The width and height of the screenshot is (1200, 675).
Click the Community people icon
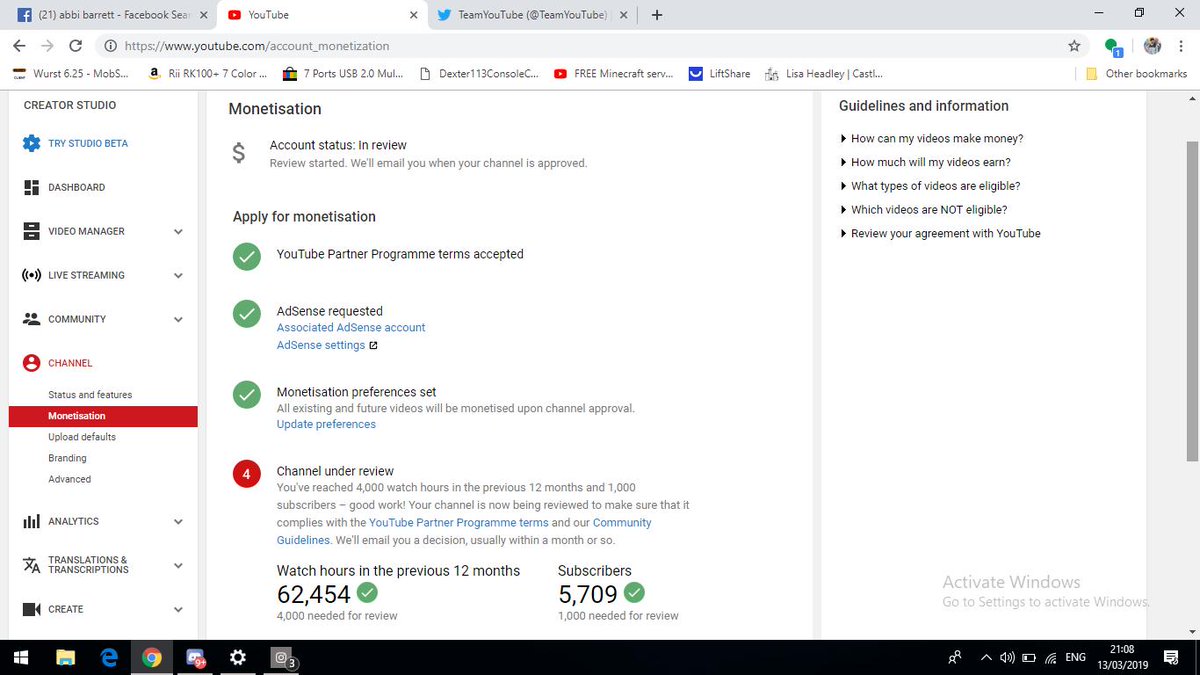(x=31, y=319)
